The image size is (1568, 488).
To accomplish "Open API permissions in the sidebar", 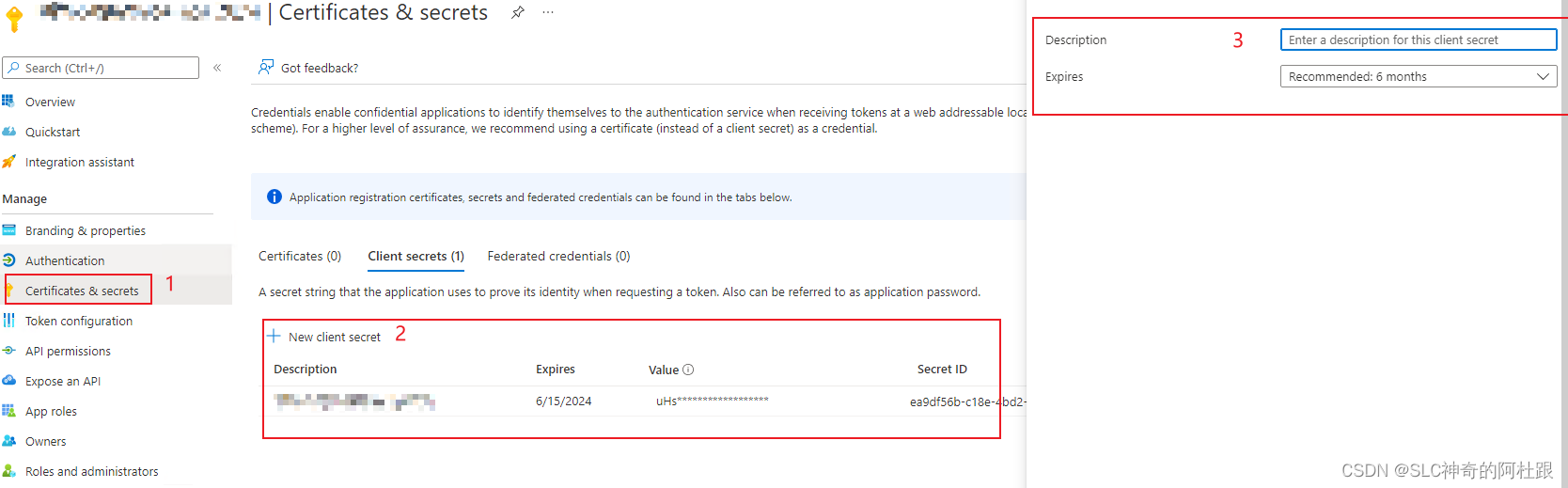I will coord(68,351).
